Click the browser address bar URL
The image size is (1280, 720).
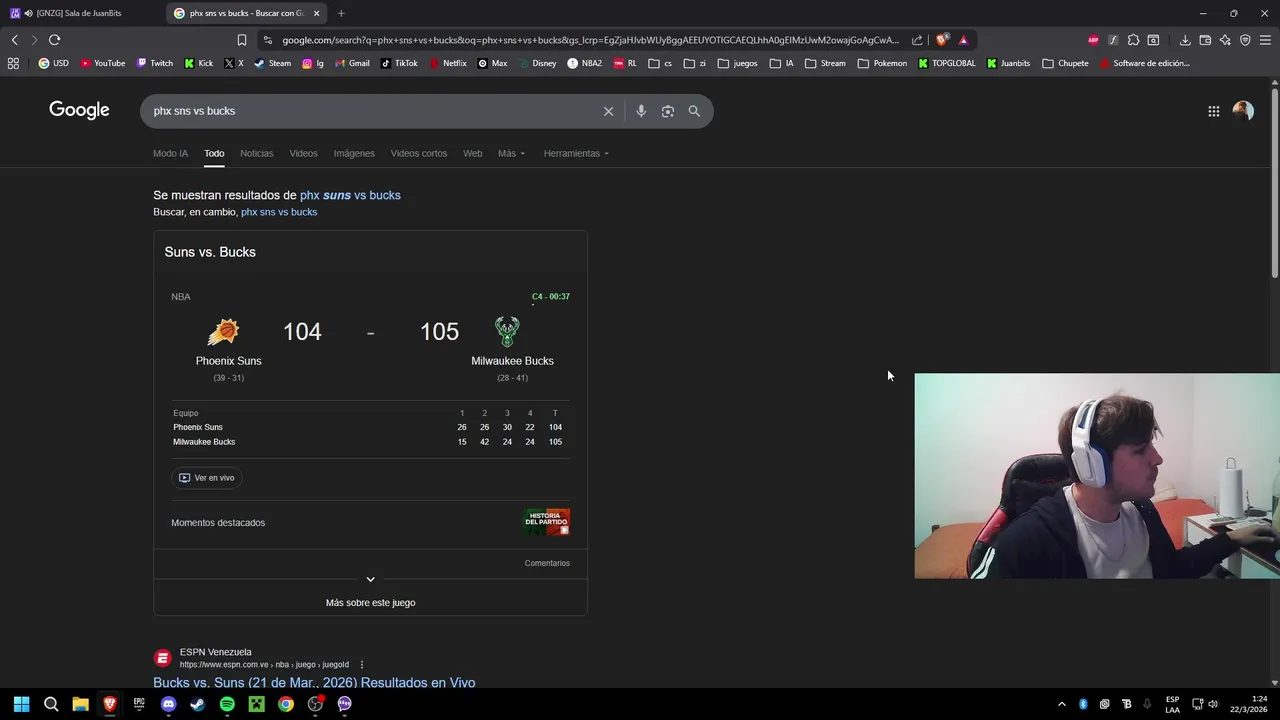point(590,40)
